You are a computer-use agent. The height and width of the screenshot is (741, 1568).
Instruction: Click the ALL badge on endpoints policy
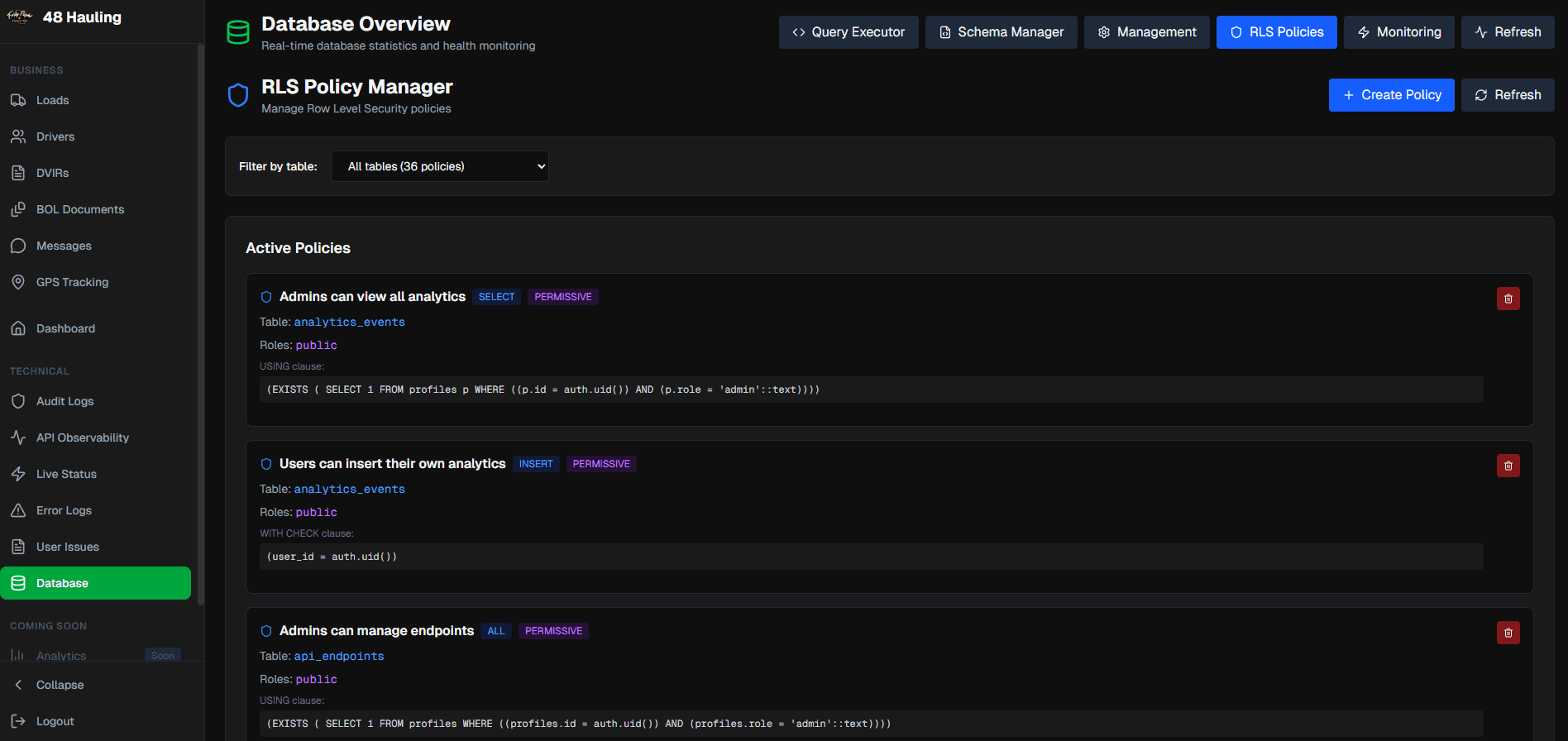(496, 631)
